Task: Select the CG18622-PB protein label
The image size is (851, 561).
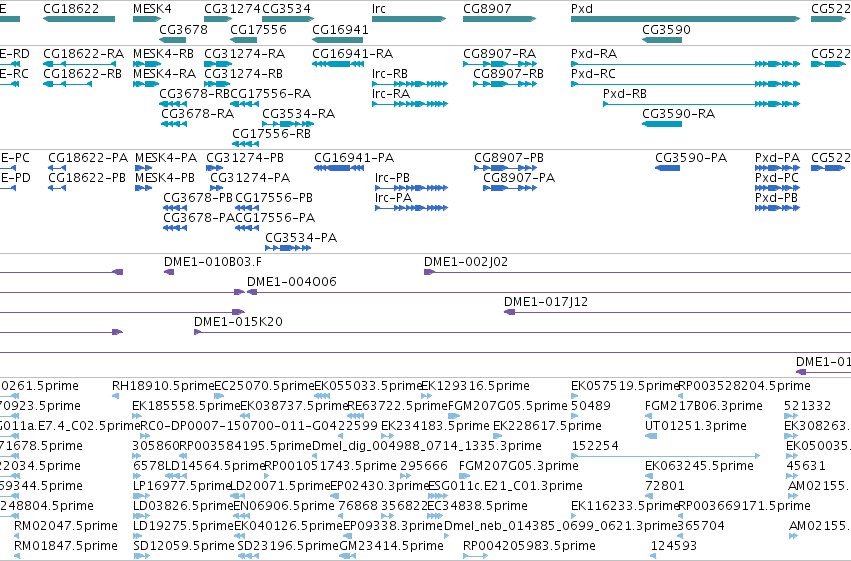Action: (x=87, y=178)
